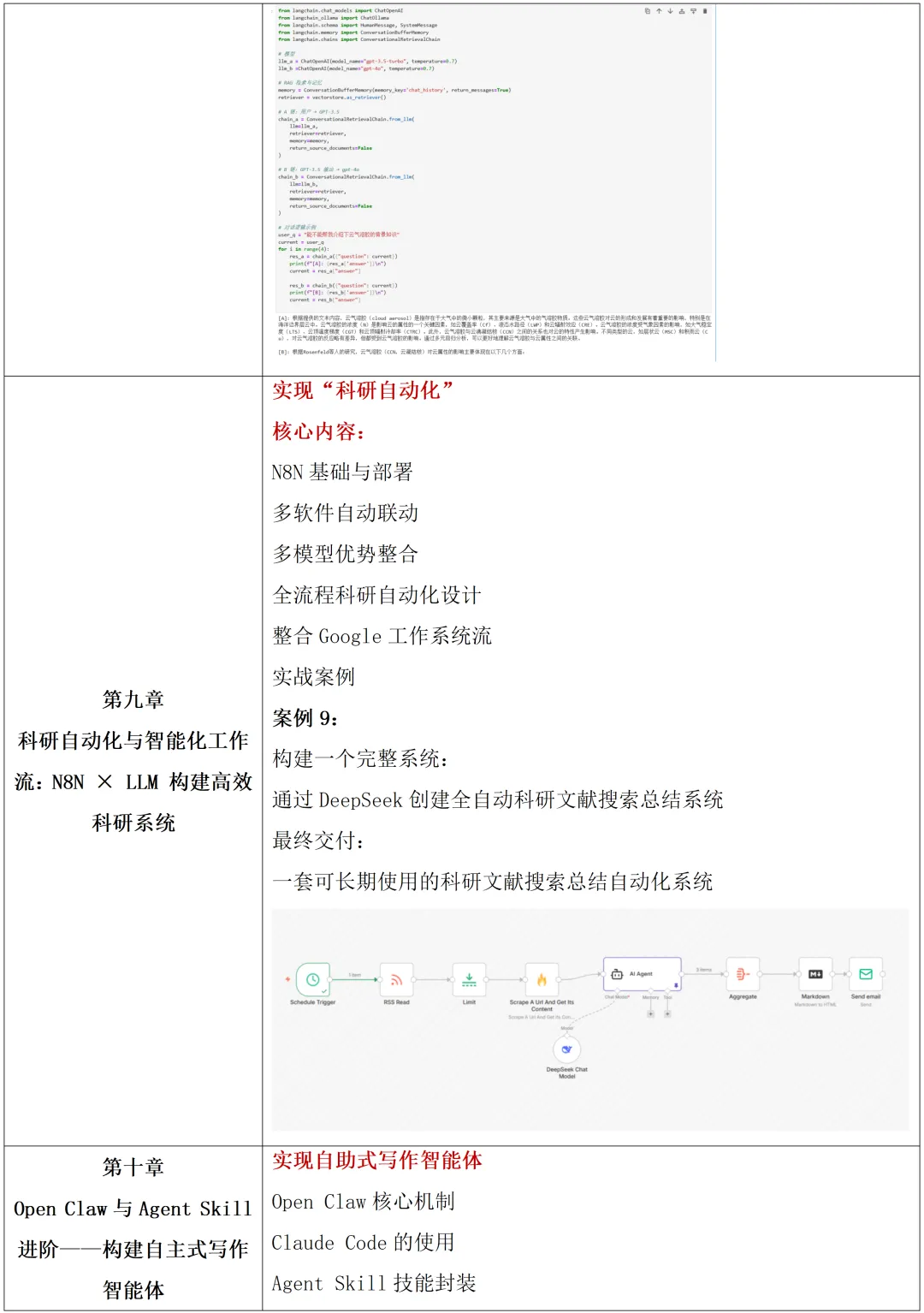Click the code line importing ChatOpenAI
The height and width of the screenshot is (1313, 924).
[x=341, y=11]
